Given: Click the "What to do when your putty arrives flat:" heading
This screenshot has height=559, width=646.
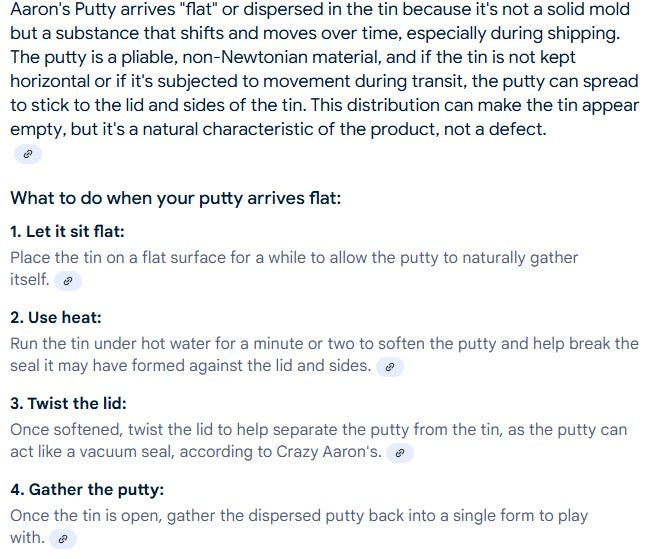Looking at the screenshot, I should pos(176,198).
